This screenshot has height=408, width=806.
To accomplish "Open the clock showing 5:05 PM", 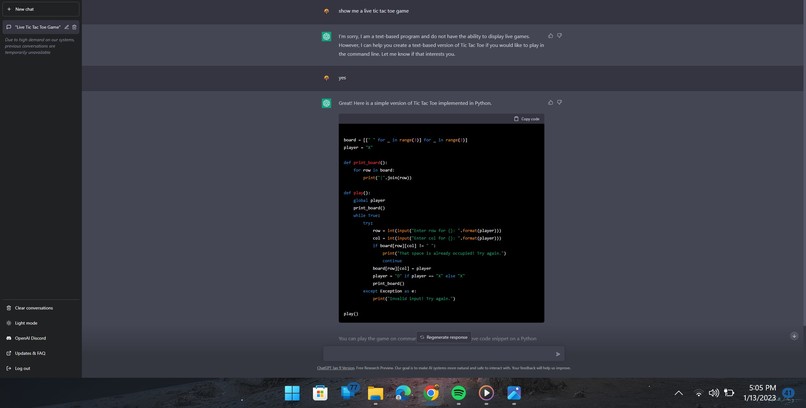I will [762, 393].
